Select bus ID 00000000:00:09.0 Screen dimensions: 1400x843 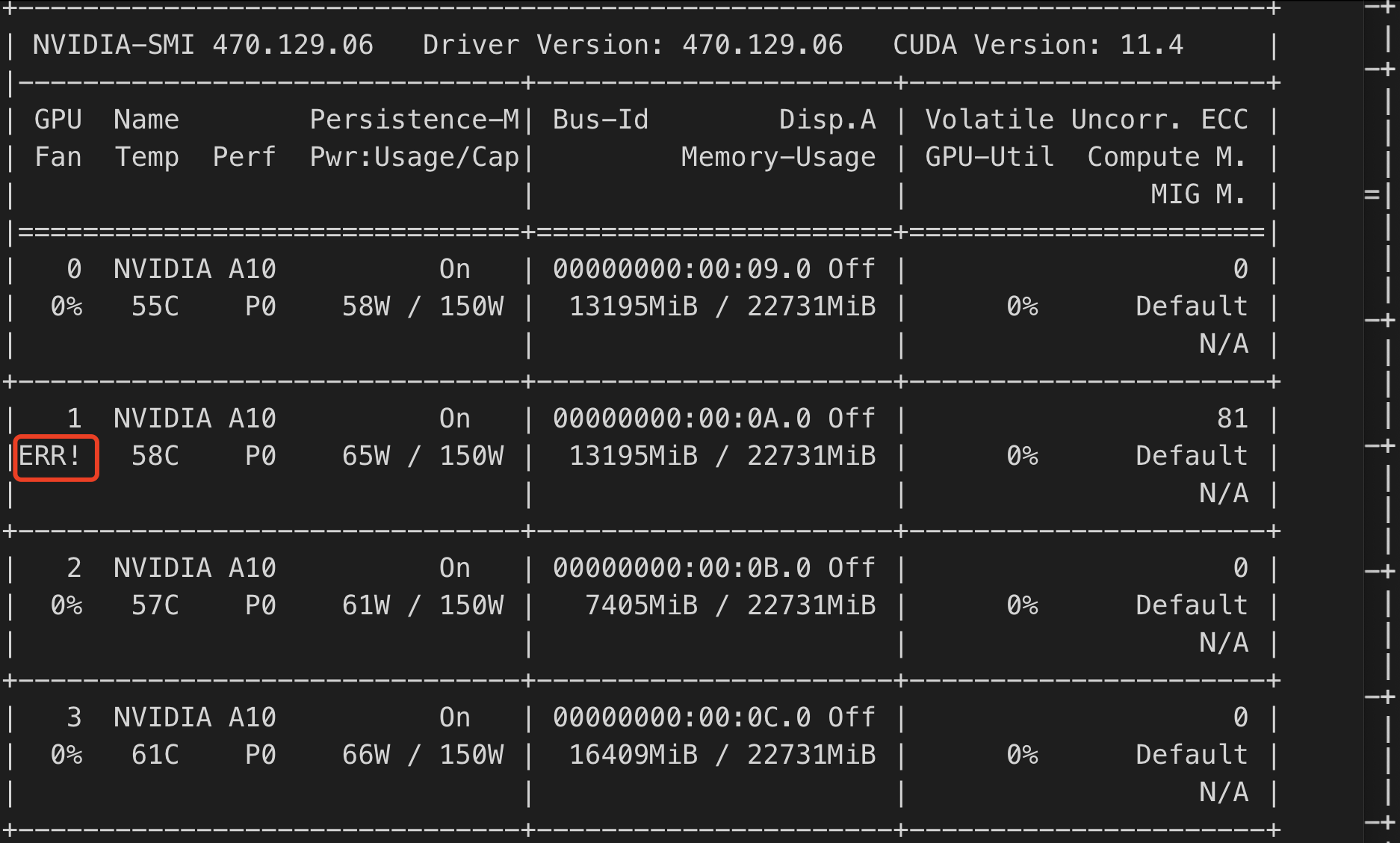tap(682, 269)
